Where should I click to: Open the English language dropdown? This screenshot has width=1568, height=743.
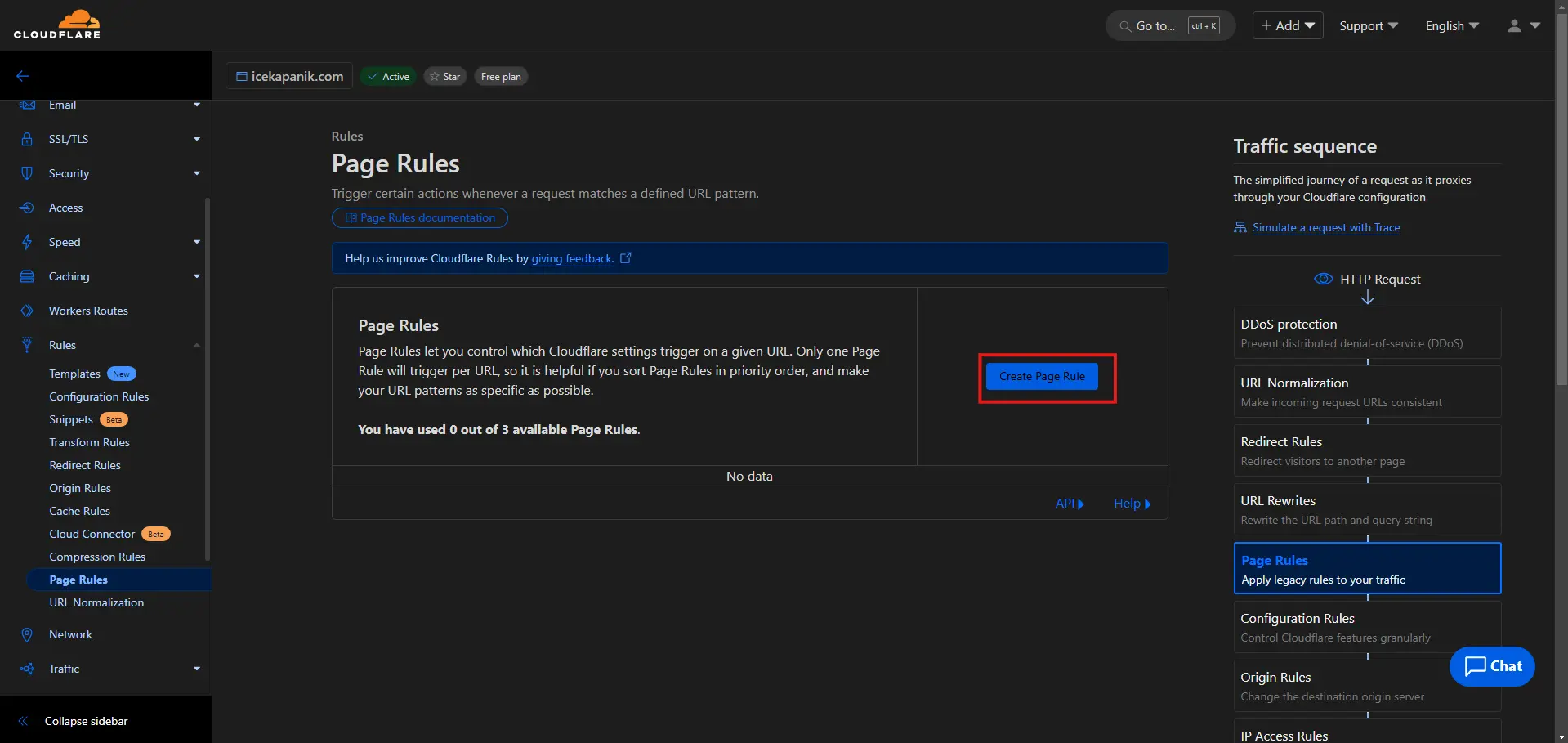point(1452,26)
